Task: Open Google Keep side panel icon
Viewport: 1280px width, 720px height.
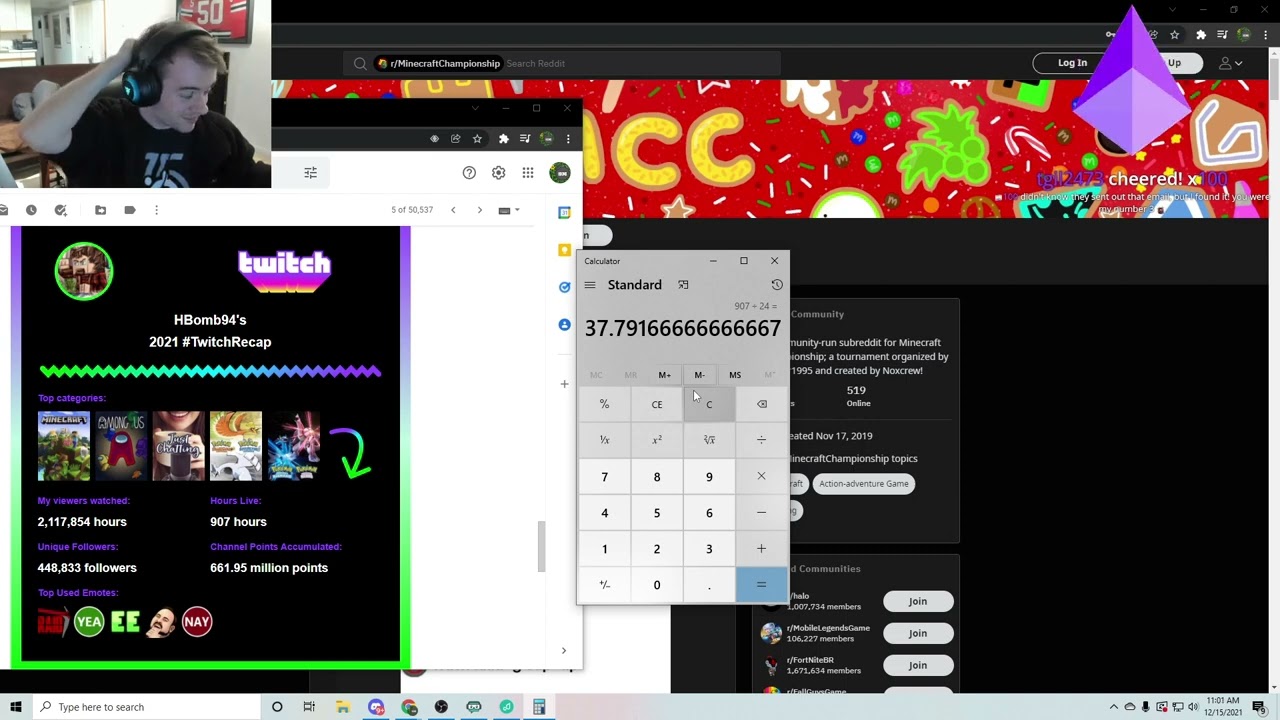Action: [564, 249]
